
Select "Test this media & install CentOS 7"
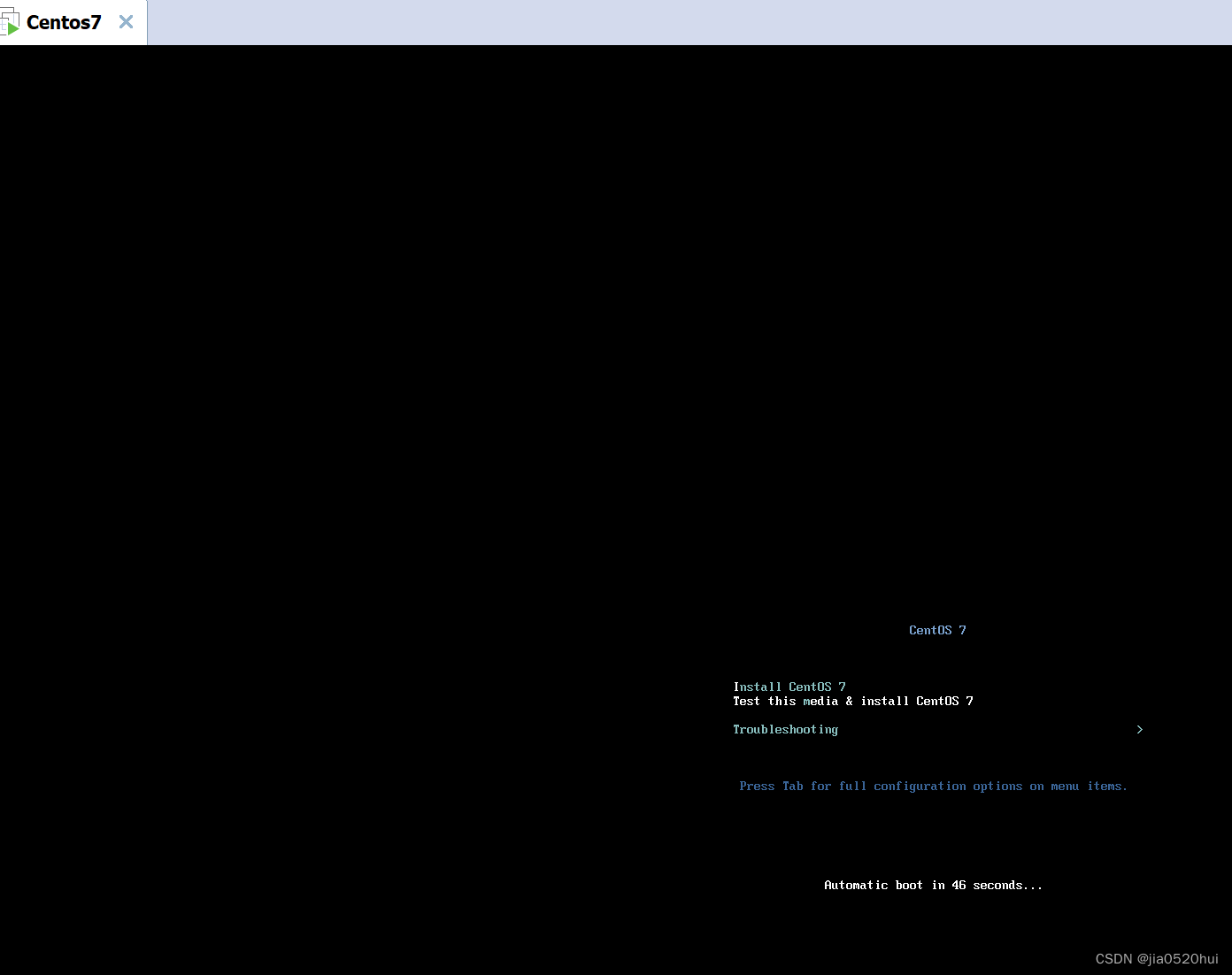tap(852, 701)
